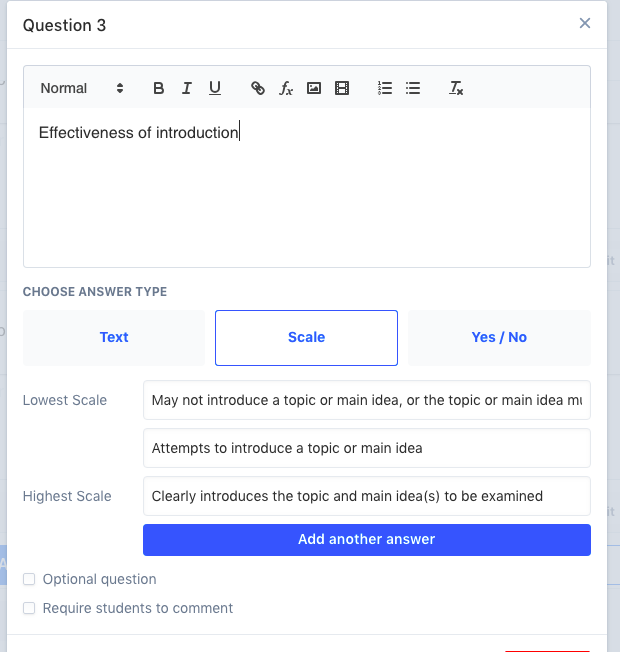
Task: Switch answer type to Yes / No
Action: point(499,337)
